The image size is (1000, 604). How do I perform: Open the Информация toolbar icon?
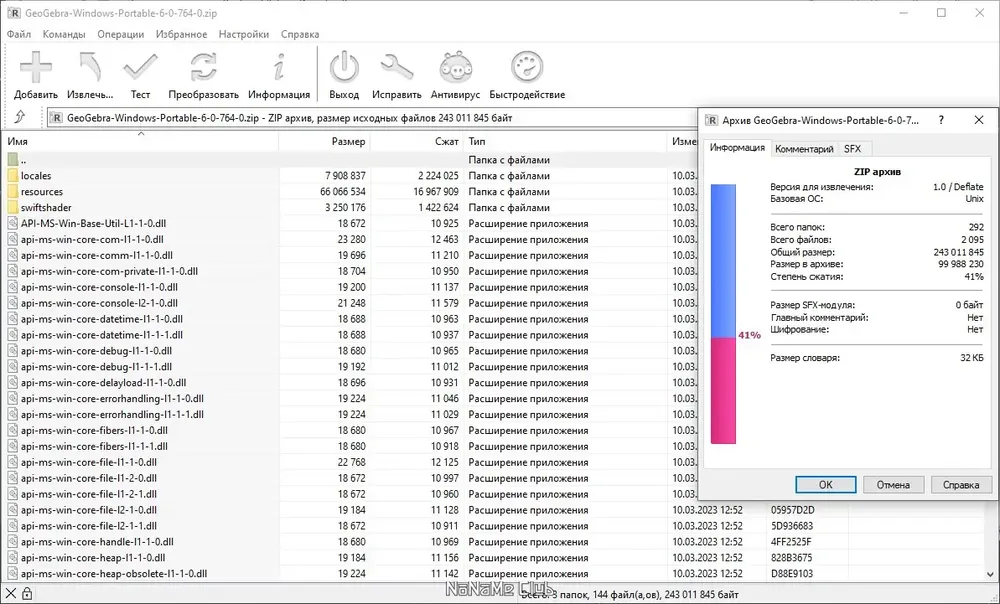[x=279, y=67]
